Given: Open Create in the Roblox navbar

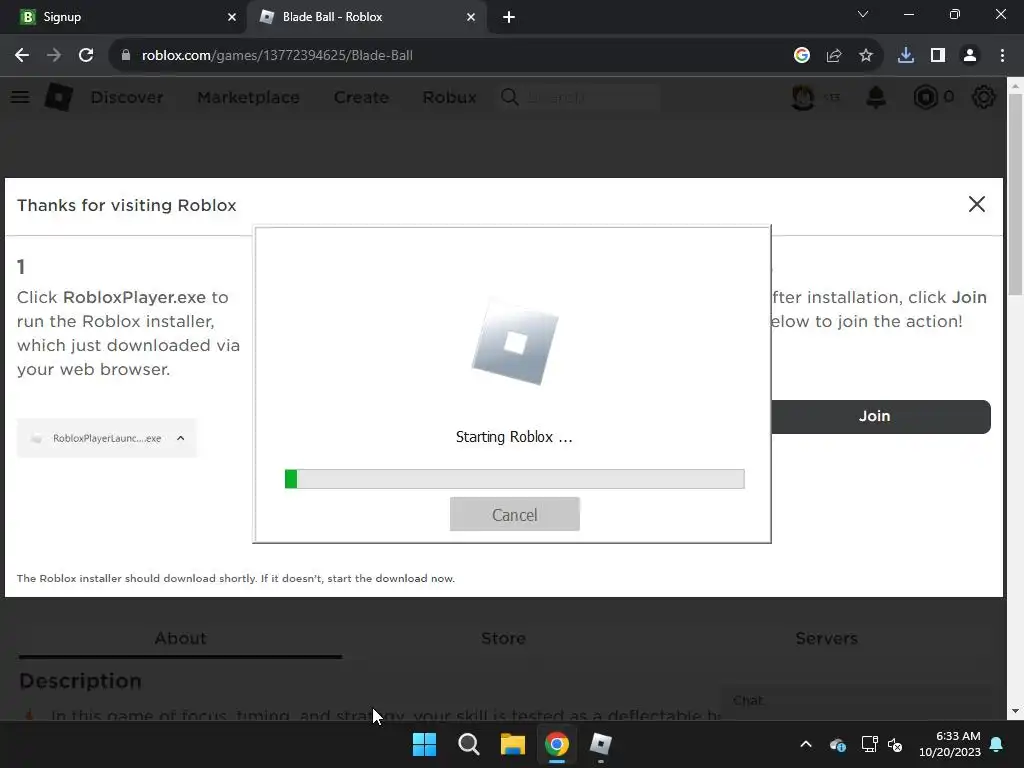Looking at the screenshot, I should (361, 97).
